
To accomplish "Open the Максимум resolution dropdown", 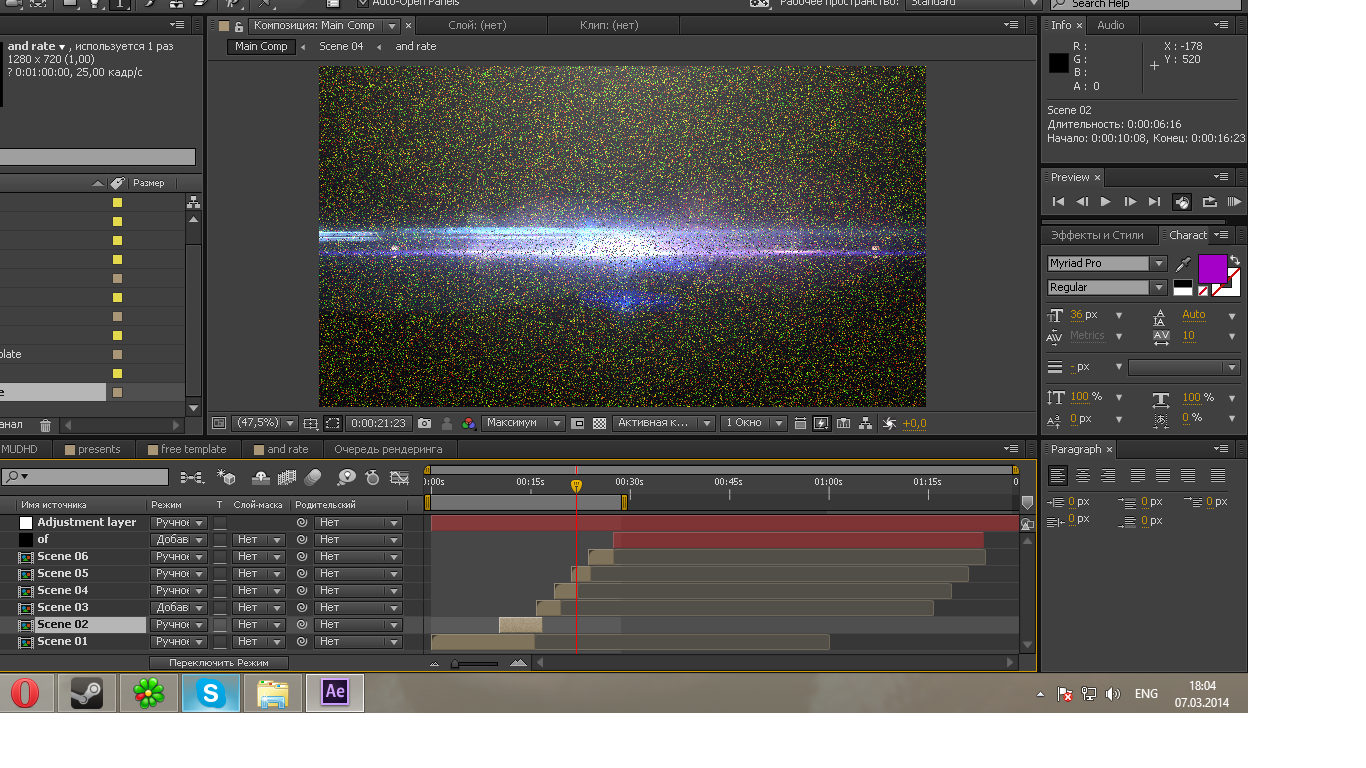I will tap(523, 424).
